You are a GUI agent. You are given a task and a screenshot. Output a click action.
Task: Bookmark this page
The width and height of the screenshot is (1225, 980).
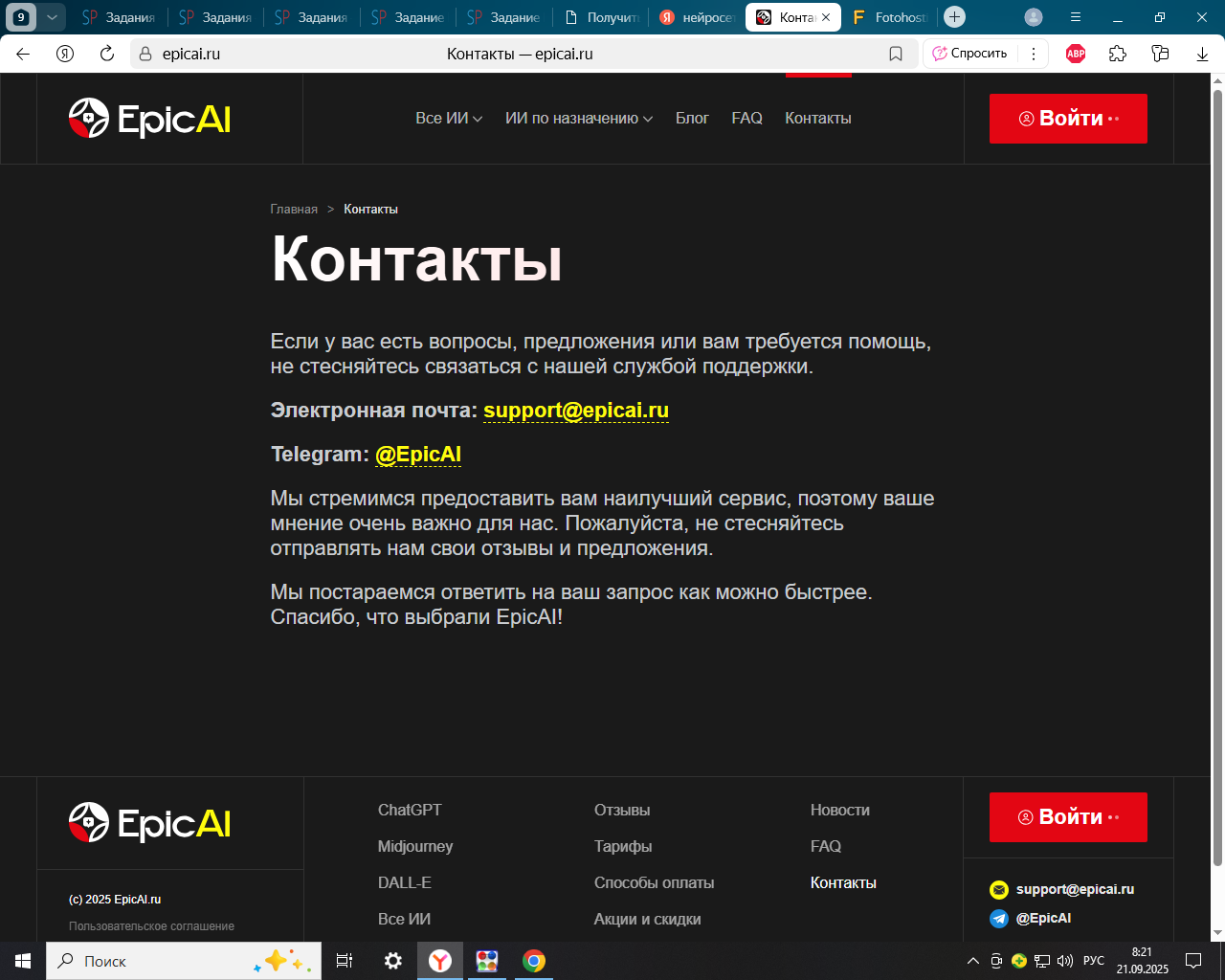point(896,54)
